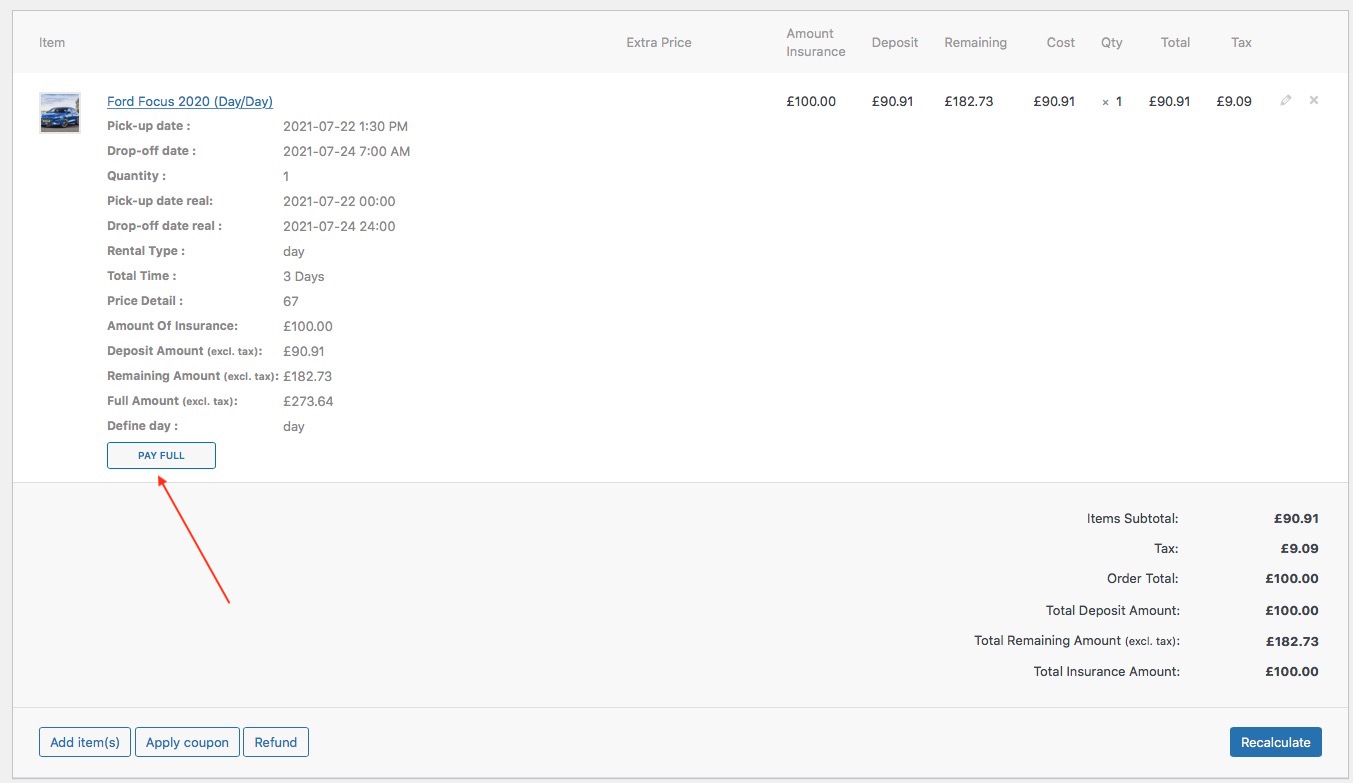The image size is (1353, 783).
Task: Select the Deposit Amount (excl. tax) value £90.91
Action: coord(304,351)
